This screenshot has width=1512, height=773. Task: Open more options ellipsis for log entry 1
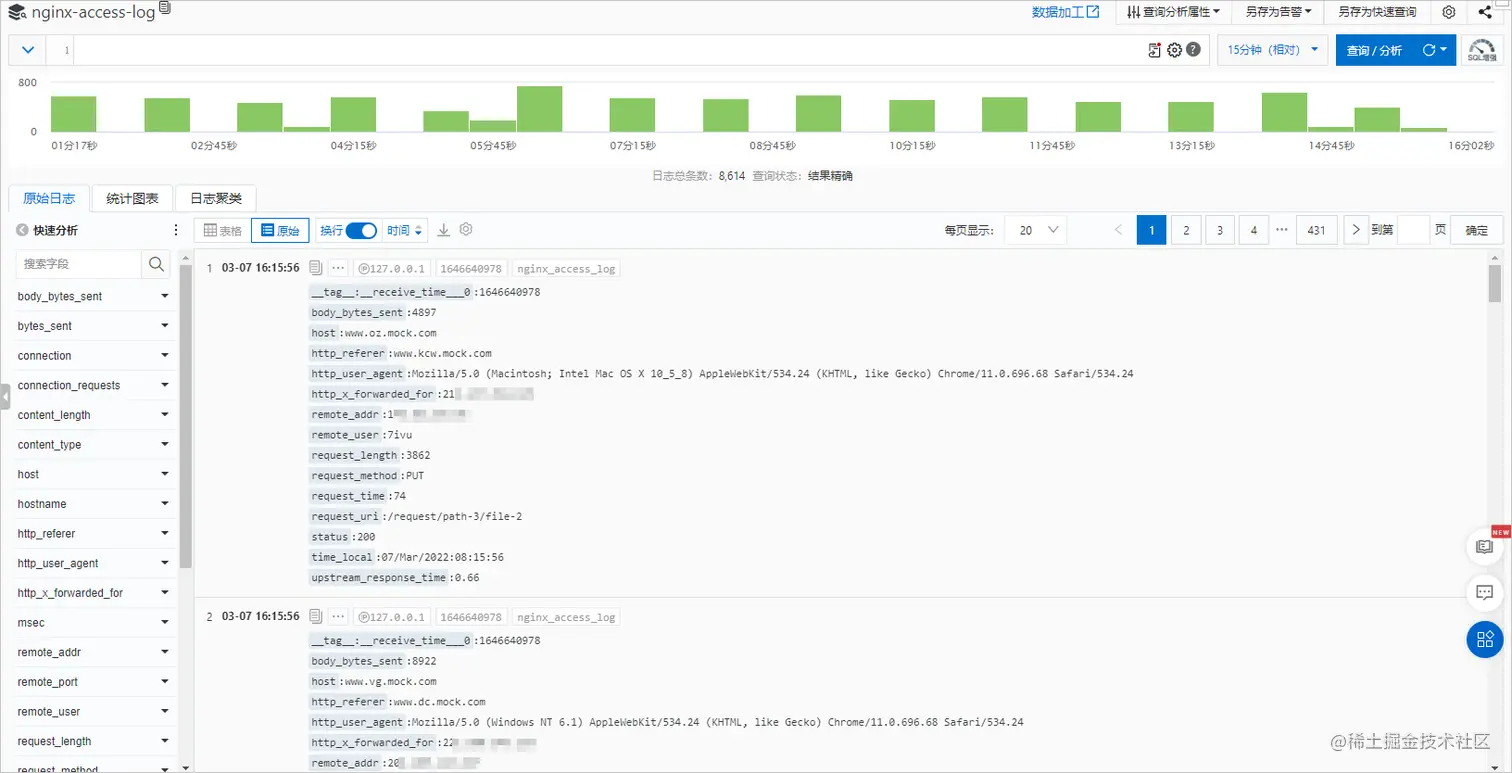click(338, 268)
